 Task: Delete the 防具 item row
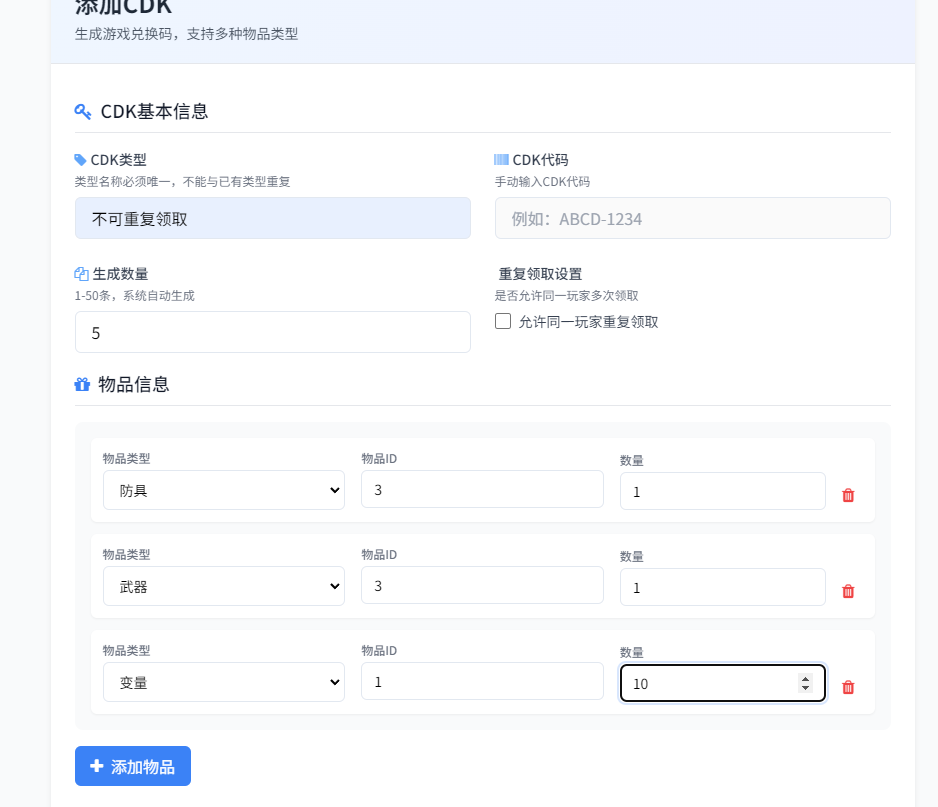(848, 495)
